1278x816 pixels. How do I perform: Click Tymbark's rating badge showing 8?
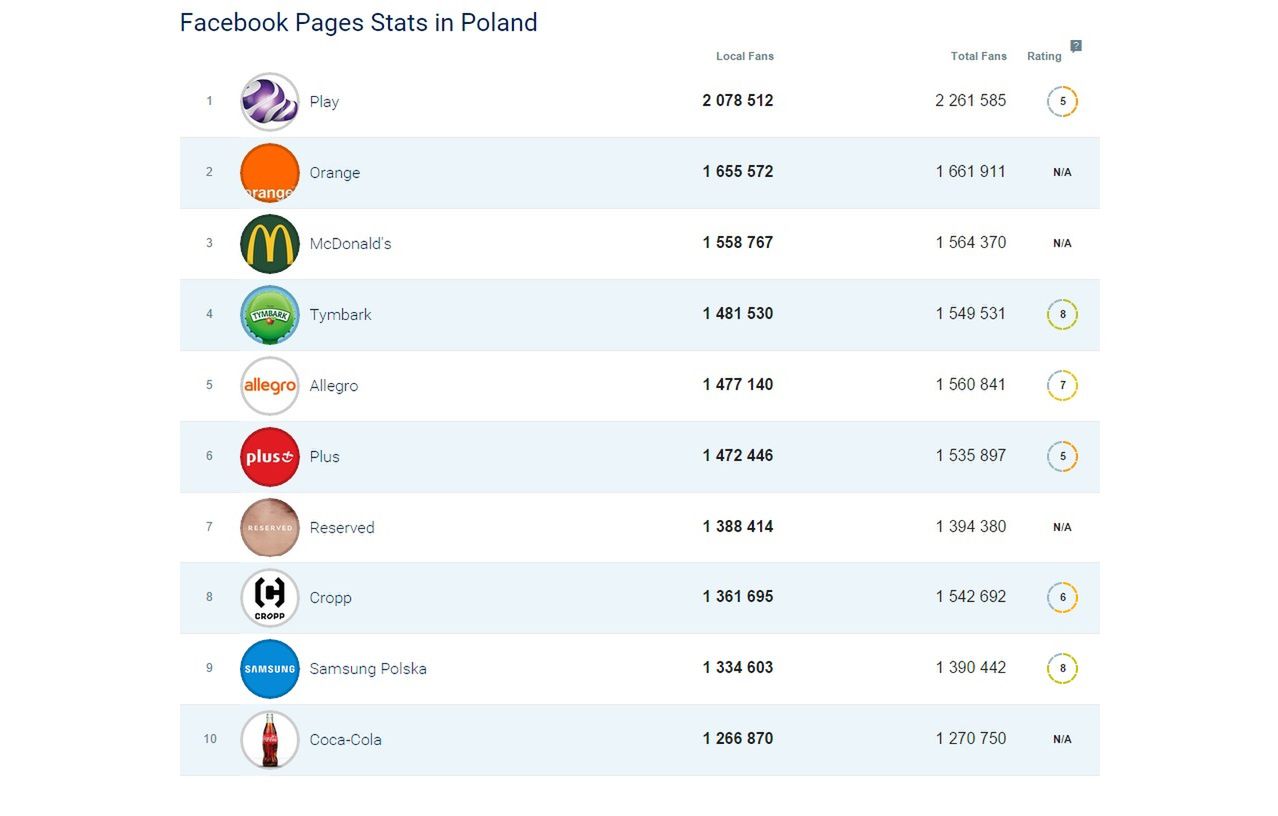click(x=1062, y=315)
